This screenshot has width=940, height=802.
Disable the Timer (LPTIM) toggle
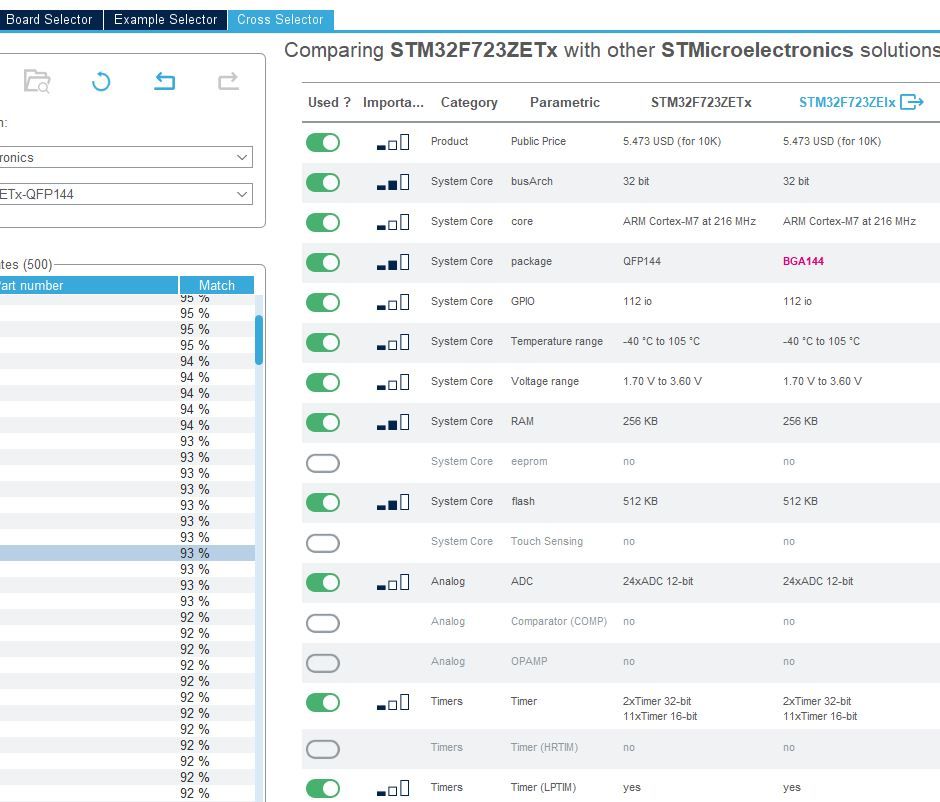(x=323, y=788)
